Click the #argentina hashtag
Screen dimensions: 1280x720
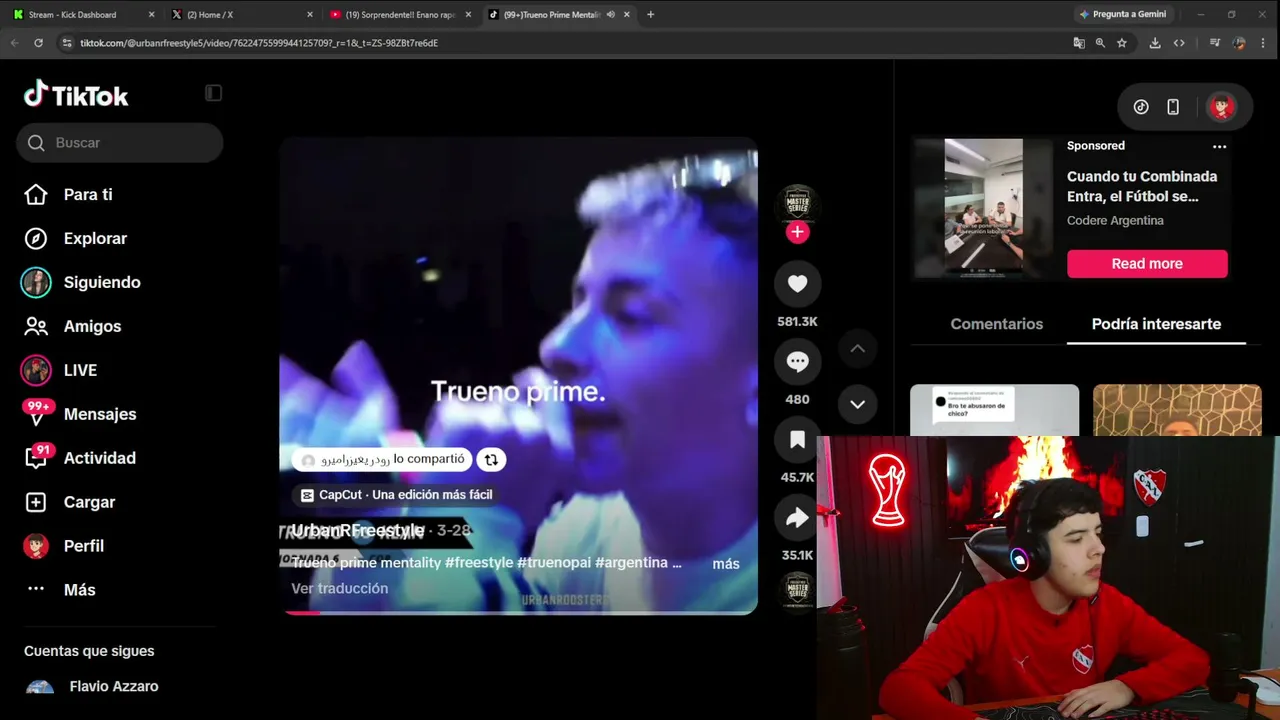(x=632, y=563)
